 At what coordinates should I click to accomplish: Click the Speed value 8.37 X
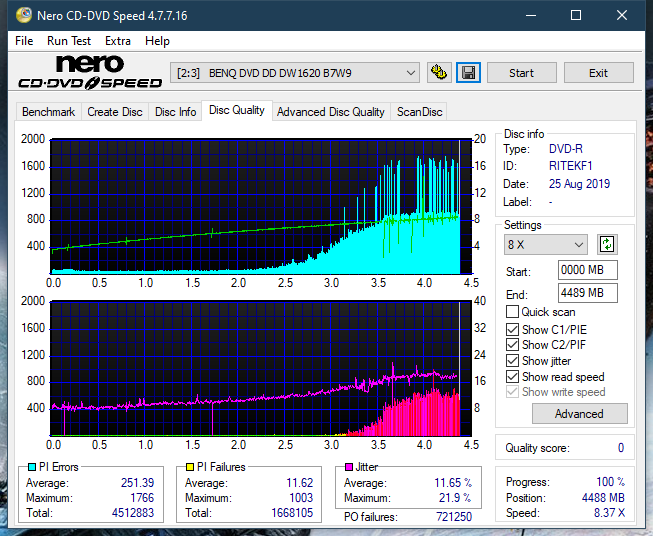[609, 513]
